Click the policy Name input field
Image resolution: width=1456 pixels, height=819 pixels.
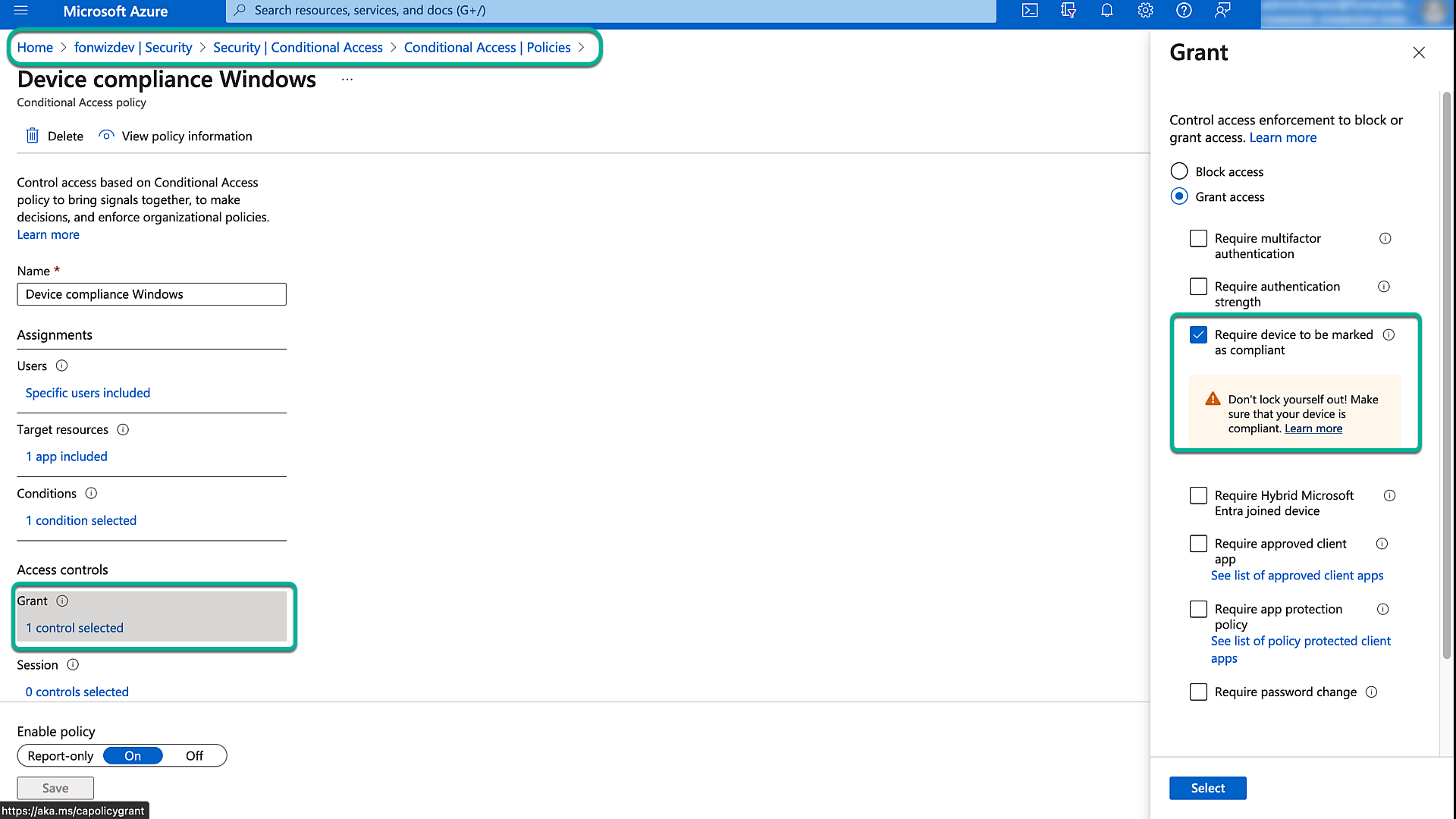coord(152,294)
